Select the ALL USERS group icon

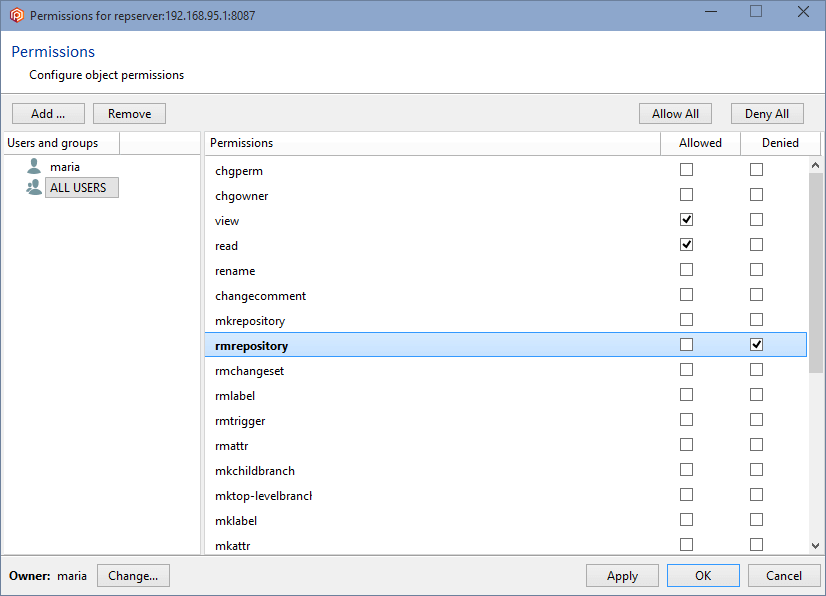coord(34,188)
